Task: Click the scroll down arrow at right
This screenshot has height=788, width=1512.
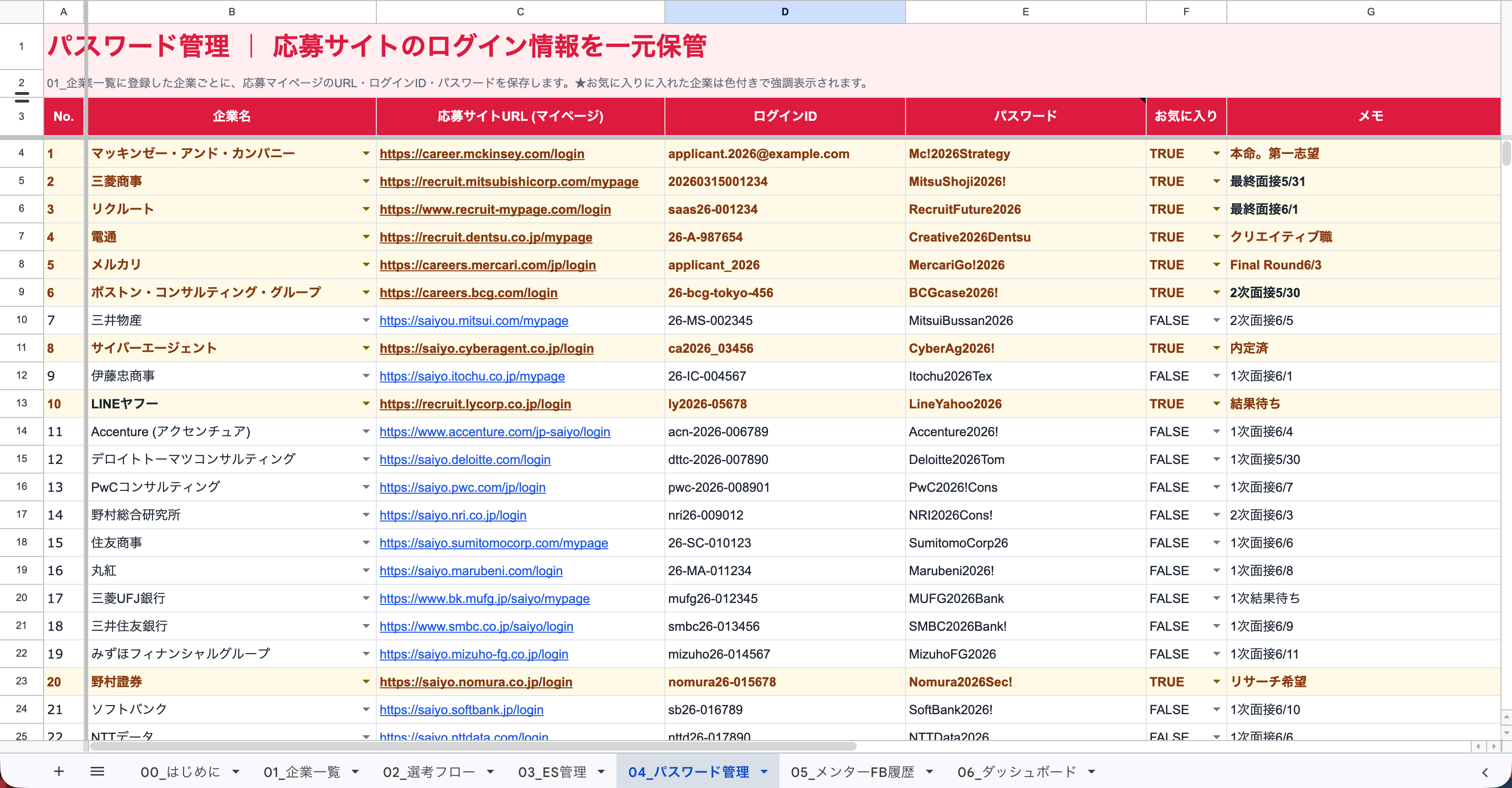Action: tap(1506, 732)
